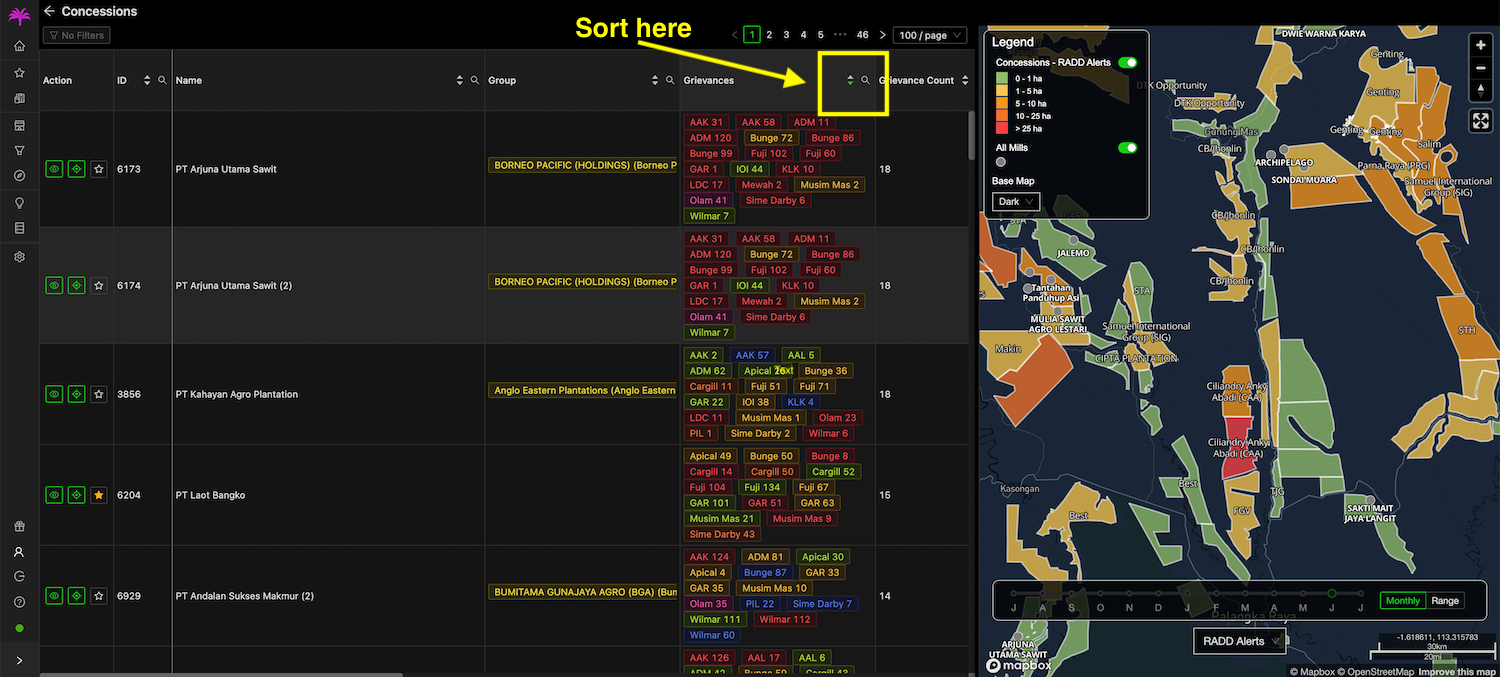Open the star Favorites icon in the sidebar
Screen dimensions: 1500x677
click(19, 73)
